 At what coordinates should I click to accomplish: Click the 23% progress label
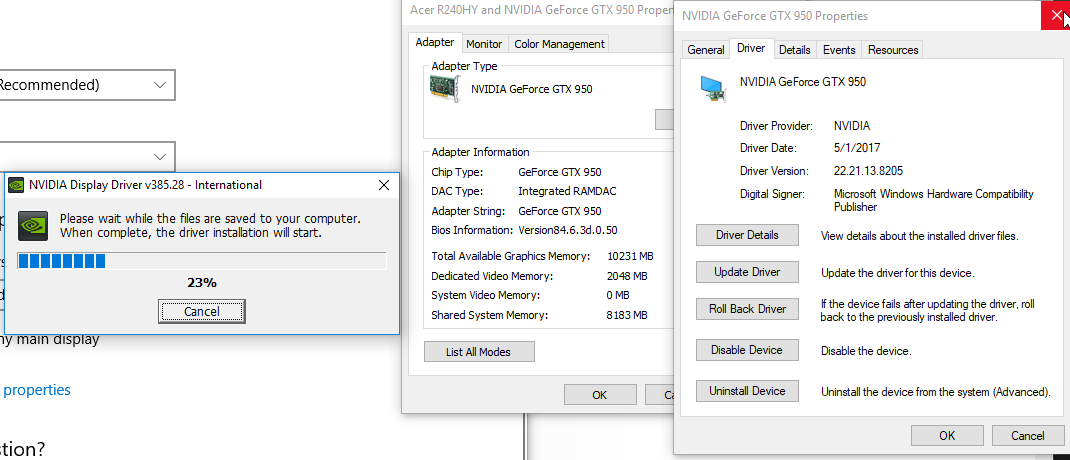[201, 283]
